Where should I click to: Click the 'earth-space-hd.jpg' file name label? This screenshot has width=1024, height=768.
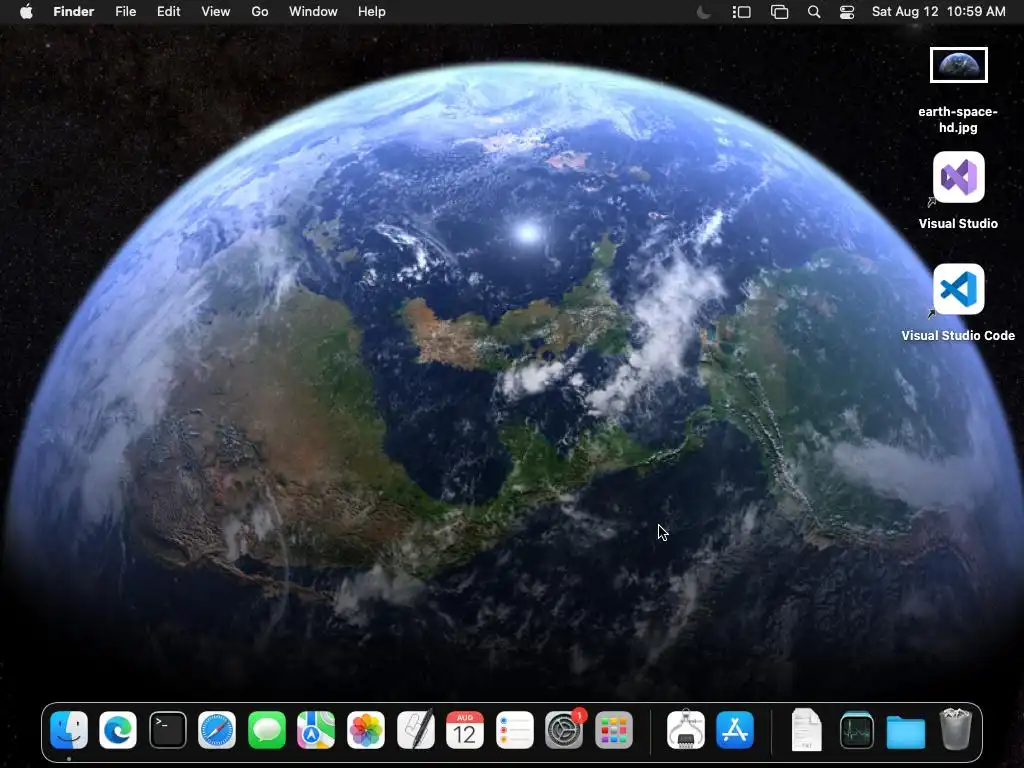(958, 120)
